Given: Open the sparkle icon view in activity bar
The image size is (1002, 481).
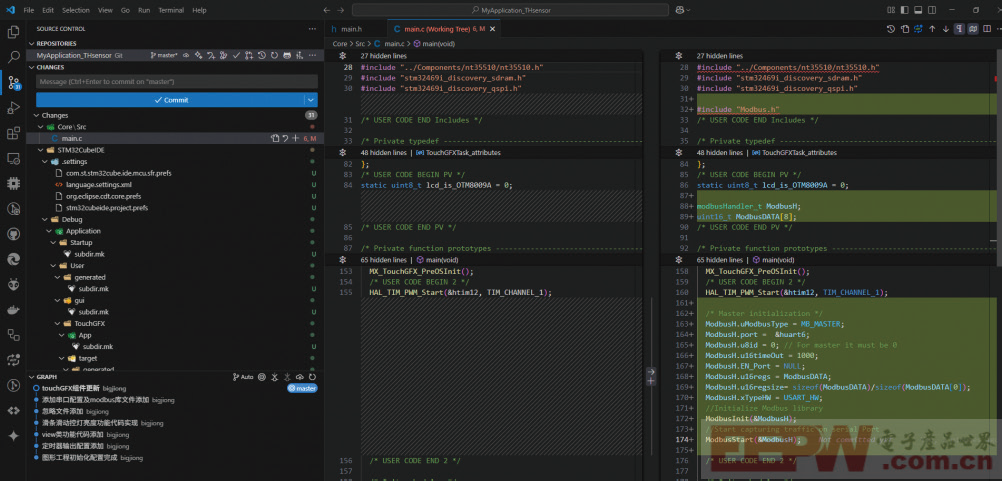Looking at the screenshot, I should coord(13,435).
